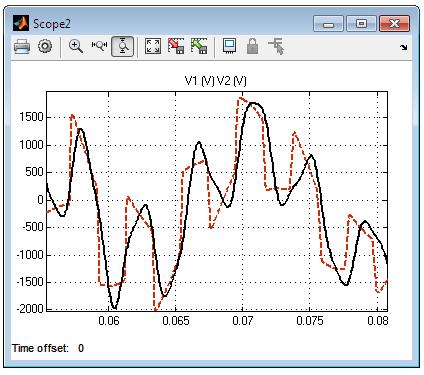Click Restore saved axes settings icon

(199, 46)
